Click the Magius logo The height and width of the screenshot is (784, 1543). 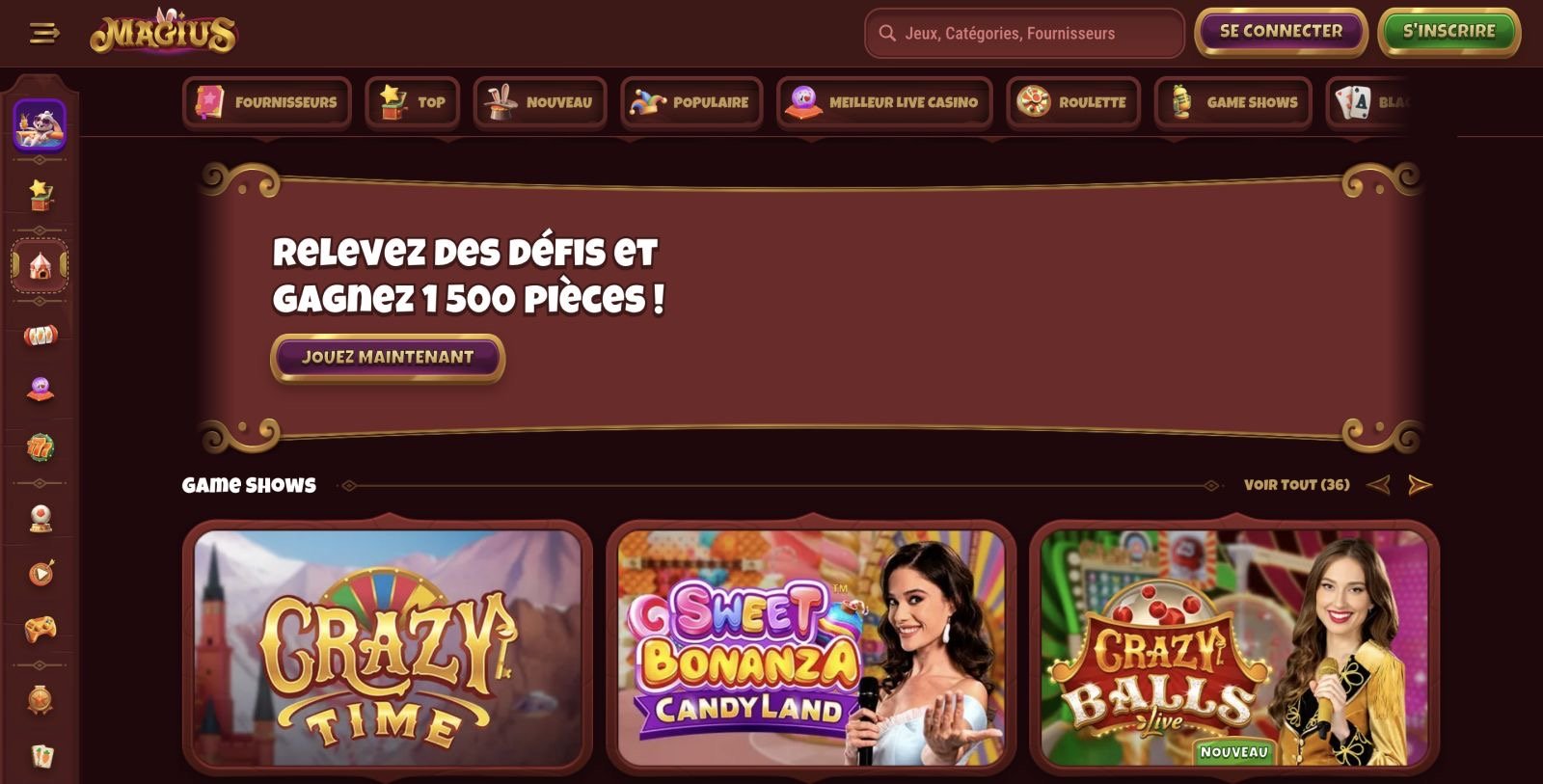(163, 32)
